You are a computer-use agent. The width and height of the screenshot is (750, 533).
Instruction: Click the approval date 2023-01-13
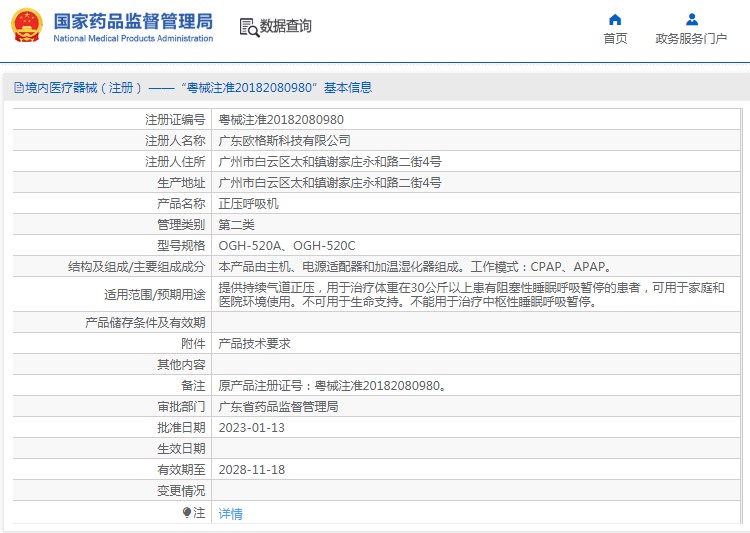click(252, 427)
